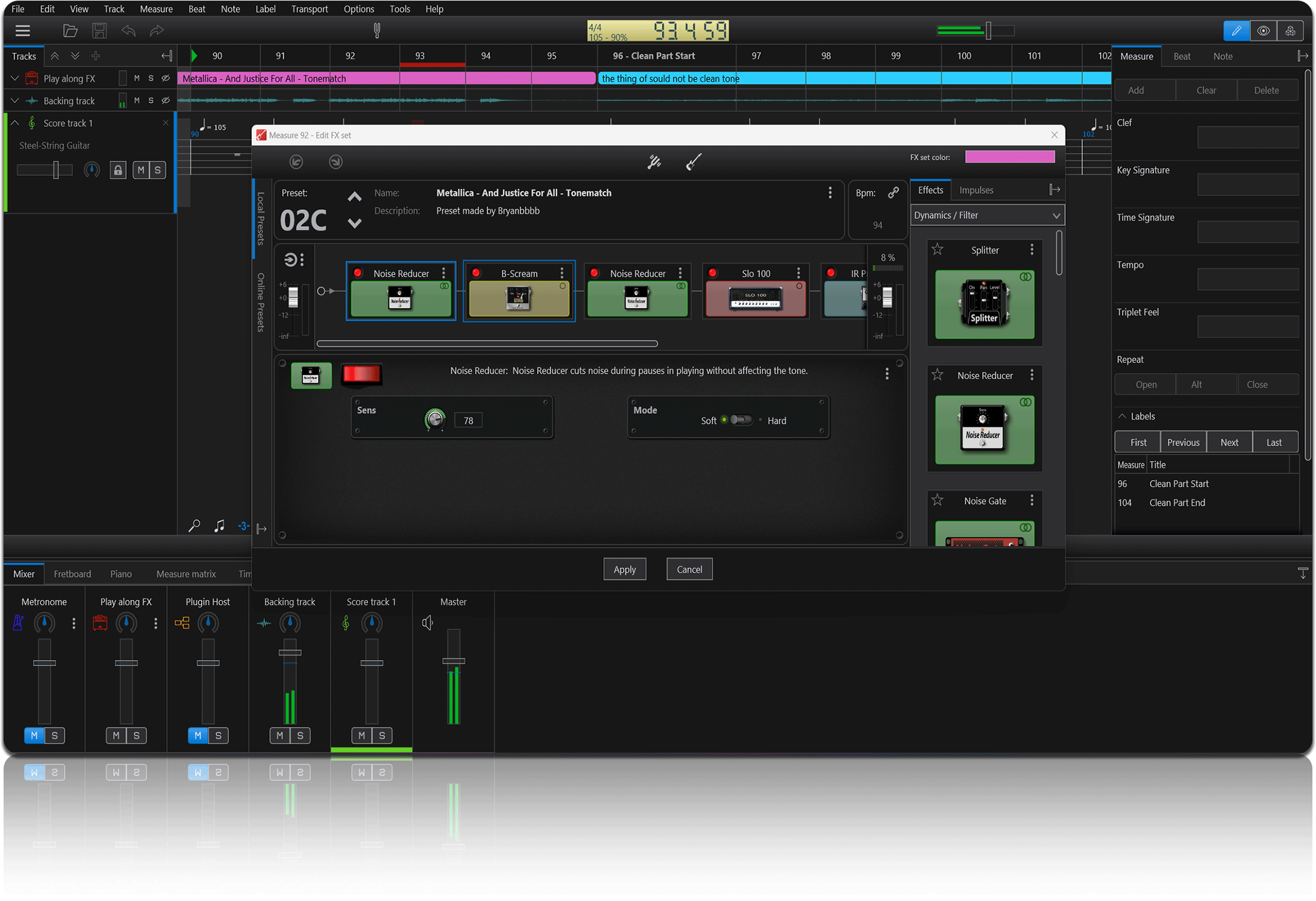Expand the FX set color preset picker
The image size is (1316, 901).
(1010, 156)
